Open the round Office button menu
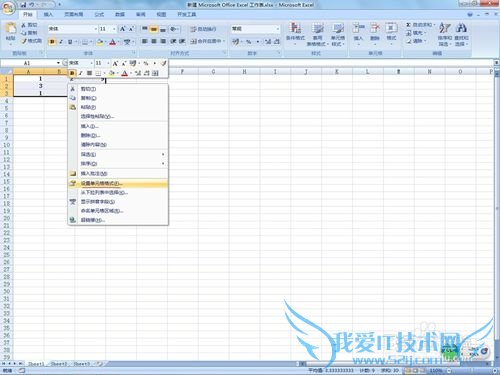 pos(9,8)
